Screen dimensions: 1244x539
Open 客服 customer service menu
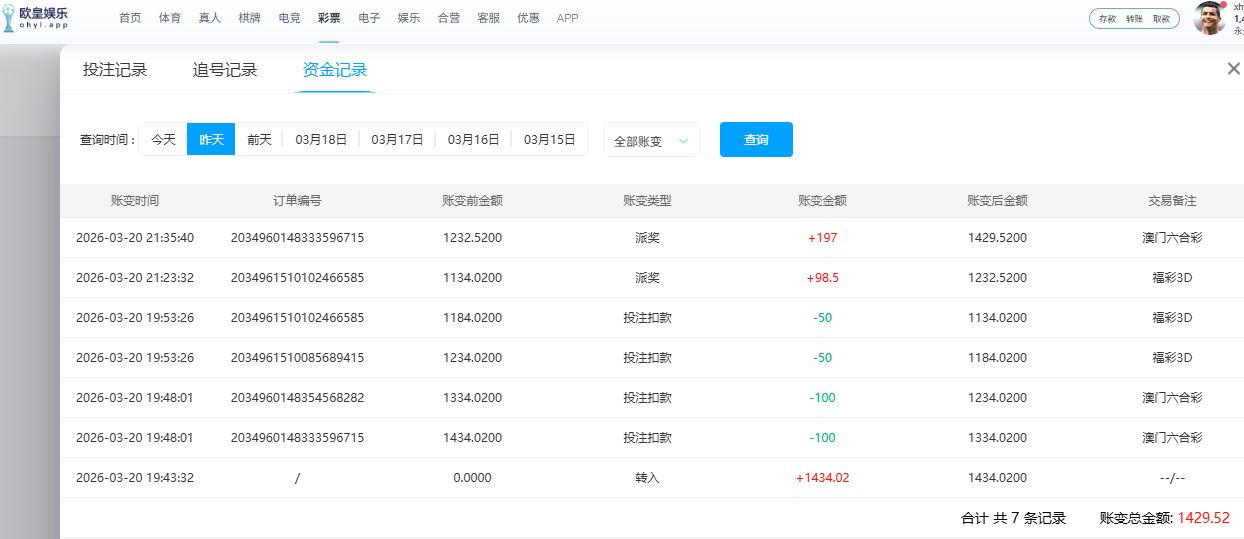488,18
